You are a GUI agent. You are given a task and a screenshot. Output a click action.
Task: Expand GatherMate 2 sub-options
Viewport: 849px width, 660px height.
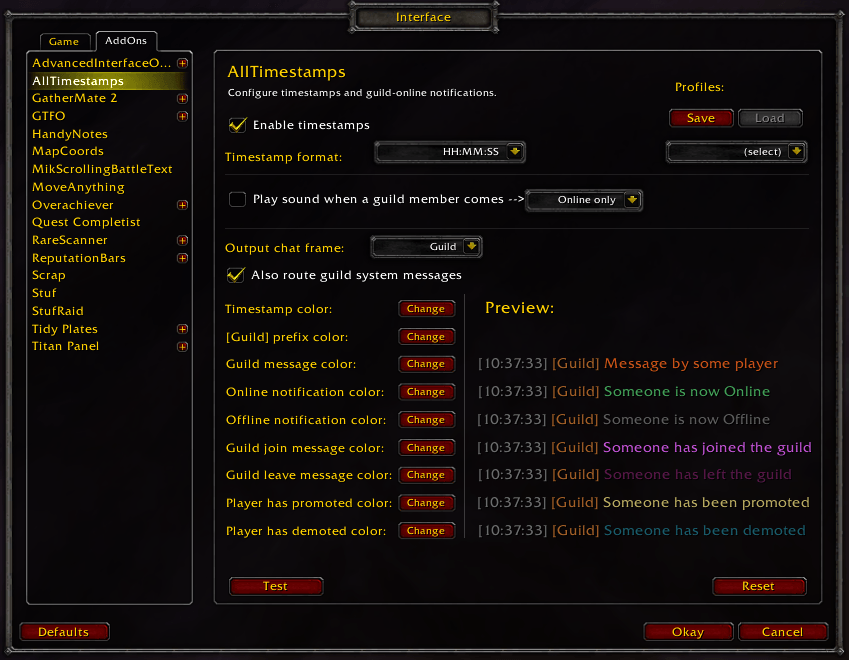[x=182, y=99]
